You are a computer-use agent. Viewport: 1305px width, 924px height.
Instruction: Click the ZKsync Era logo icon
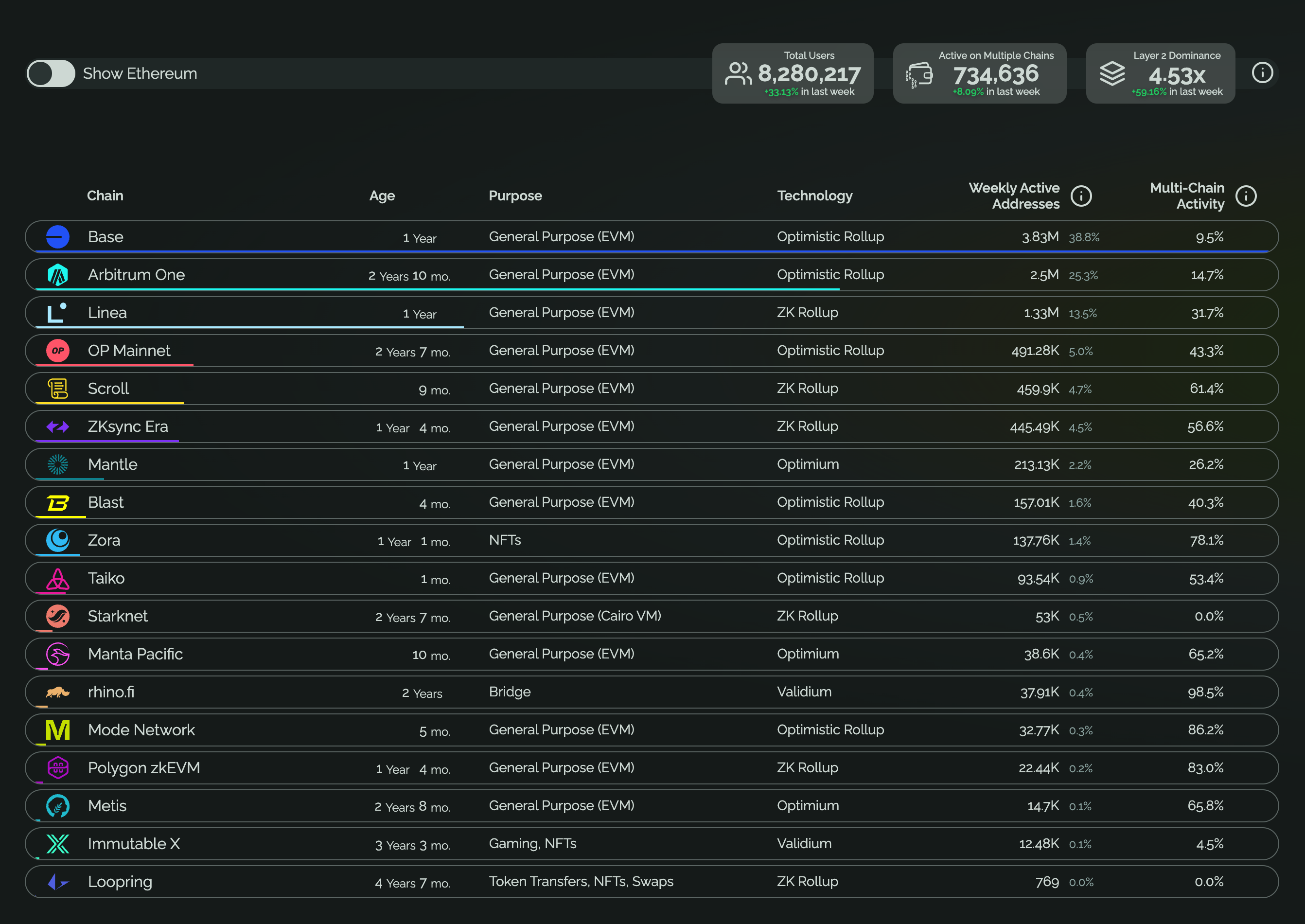click(57, 426)
